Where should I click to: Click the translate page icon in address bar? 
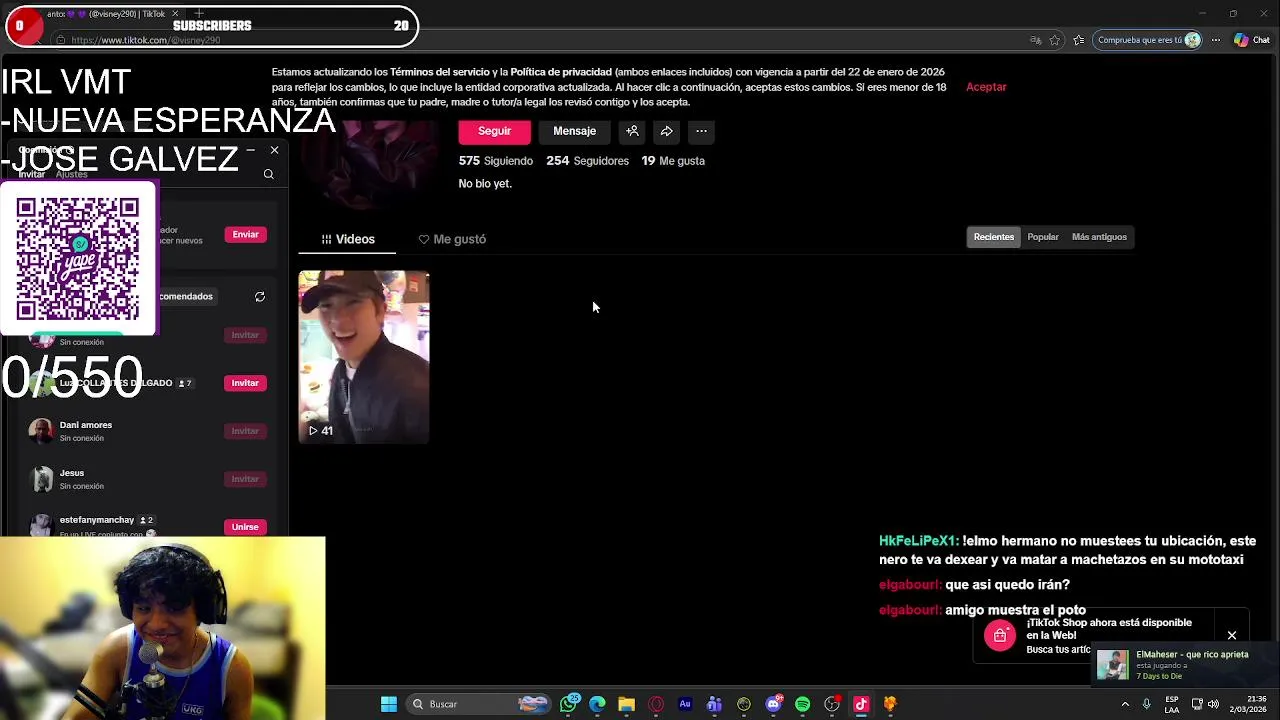[1035, 40]
